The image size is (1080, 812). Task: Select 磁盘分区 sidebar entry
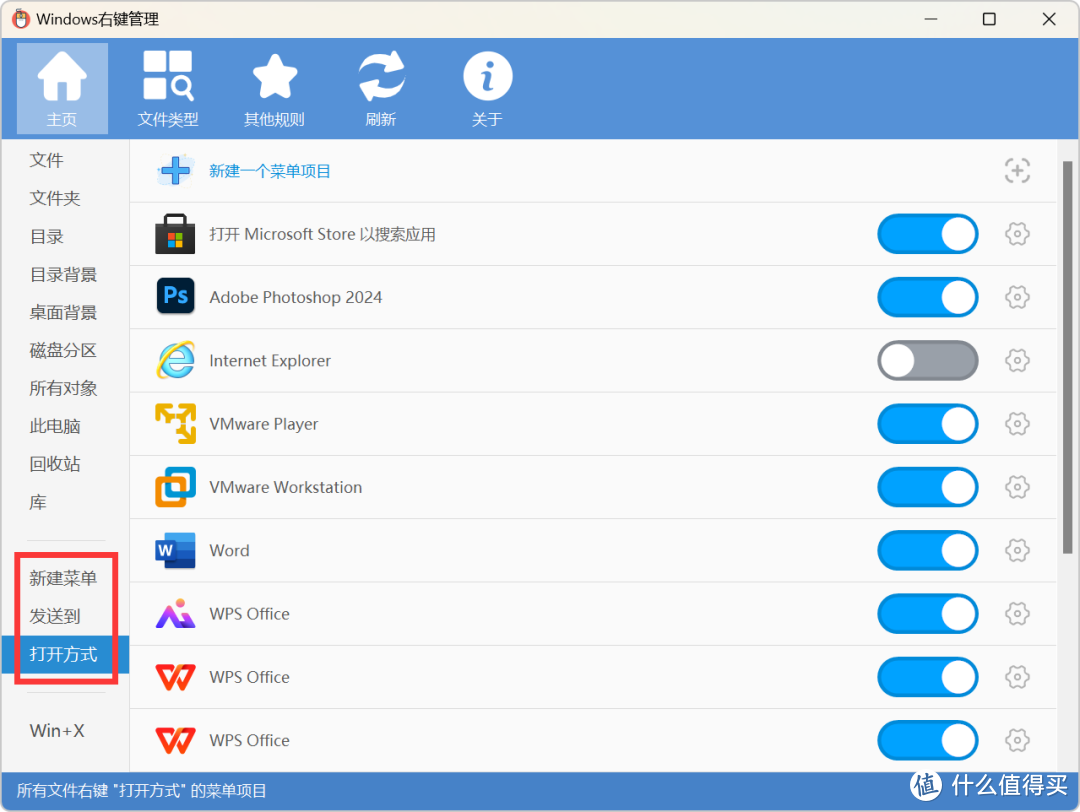tap(63, 351)
